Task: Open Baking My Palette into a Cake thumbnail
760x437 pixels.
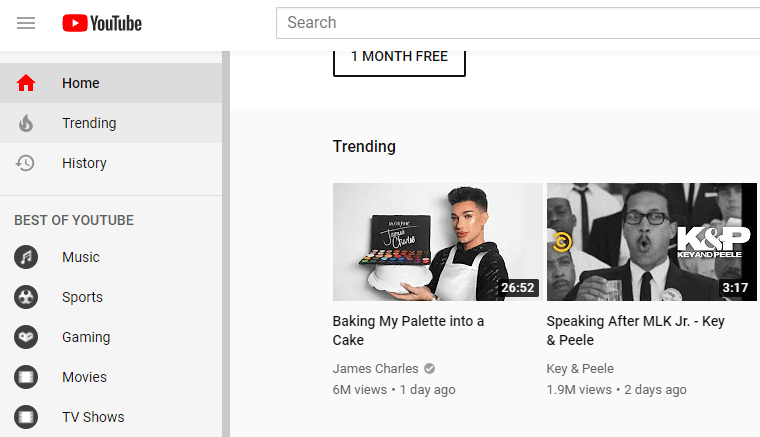Action: tap(437, 242)
